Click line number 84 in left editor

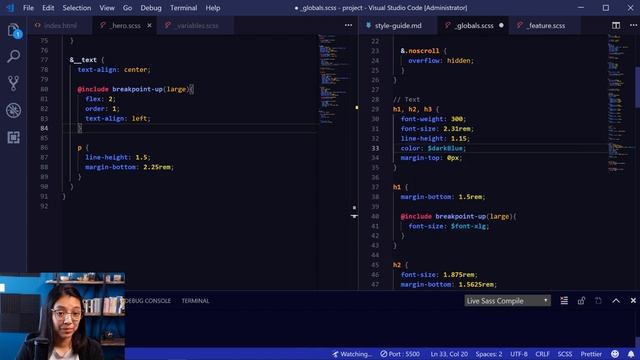click(44, 128)
